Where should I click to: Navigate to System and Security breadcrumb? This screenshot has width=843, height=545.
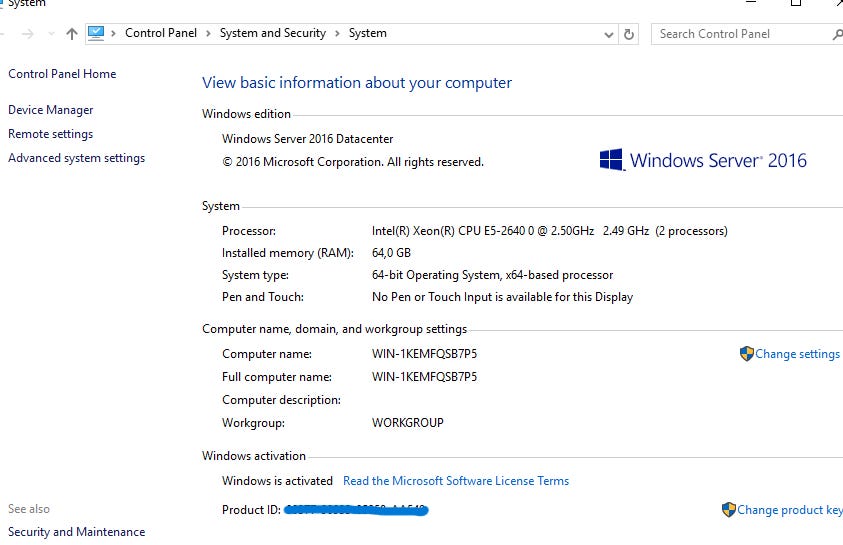pyautogui.click(x=272, y=33)
